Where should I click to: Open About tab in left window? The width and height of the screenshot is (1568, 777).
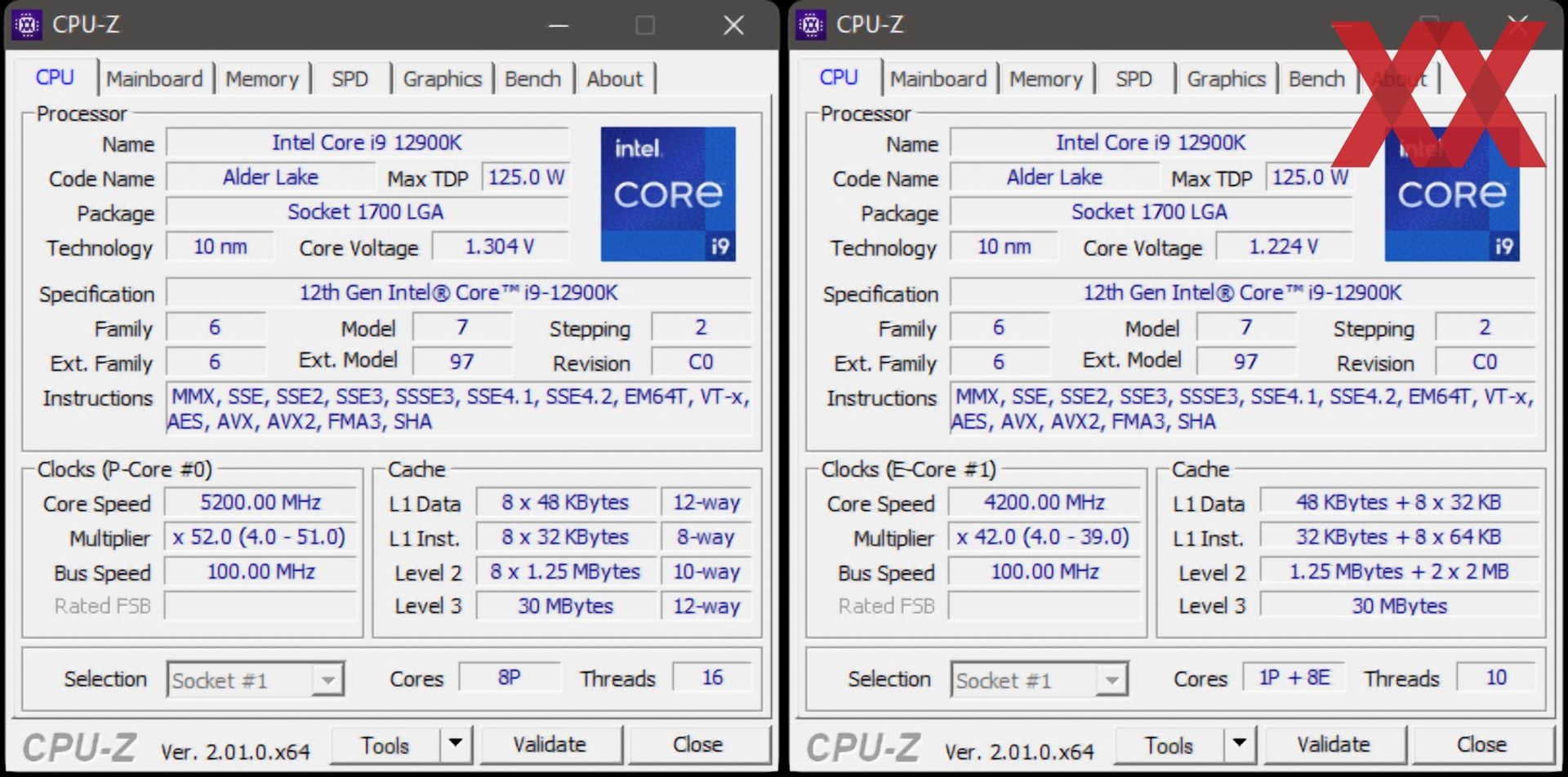coord(615,79)
